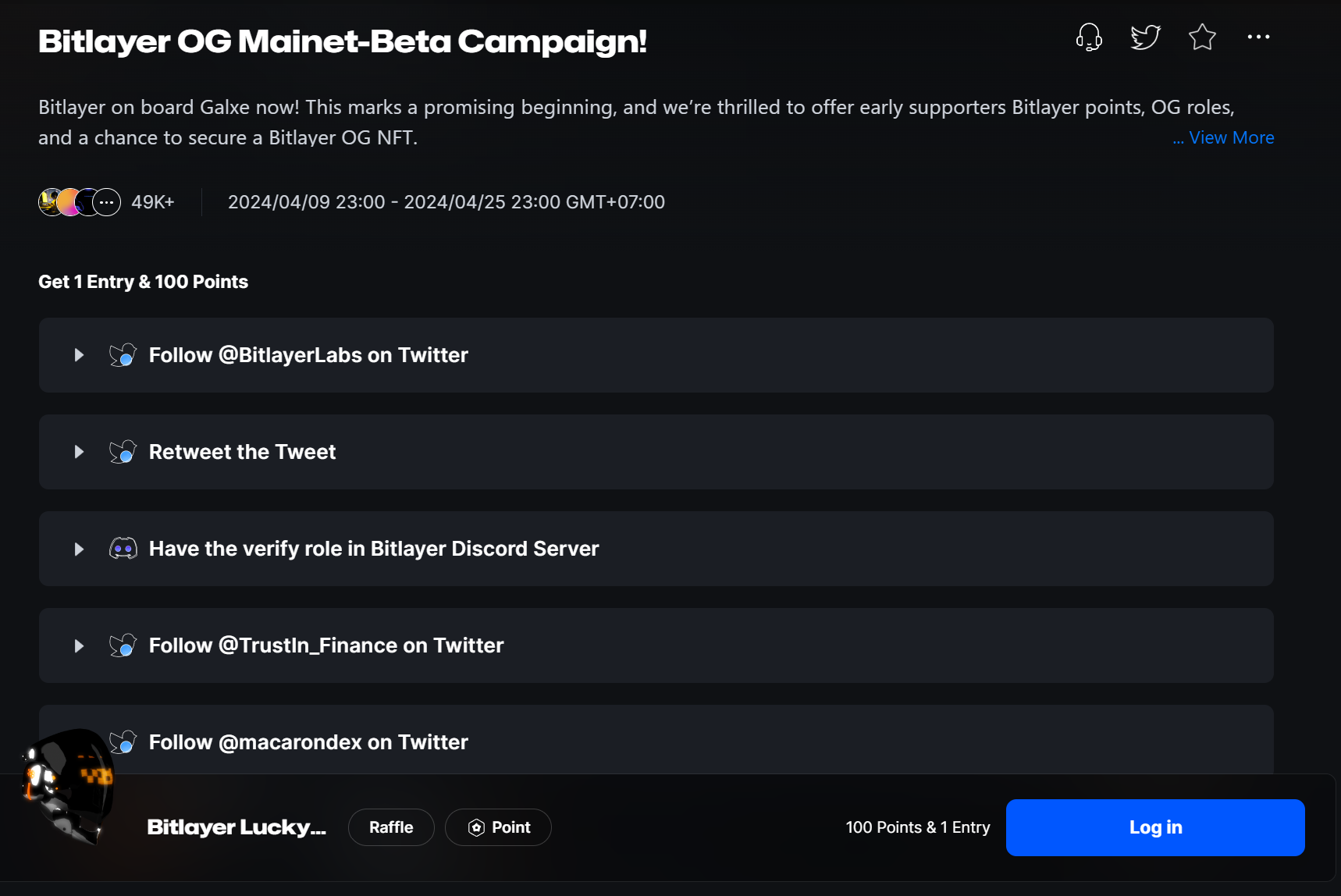
Task: Expand the Follow @BitlayerLabs task
Action: pos(79,355)
